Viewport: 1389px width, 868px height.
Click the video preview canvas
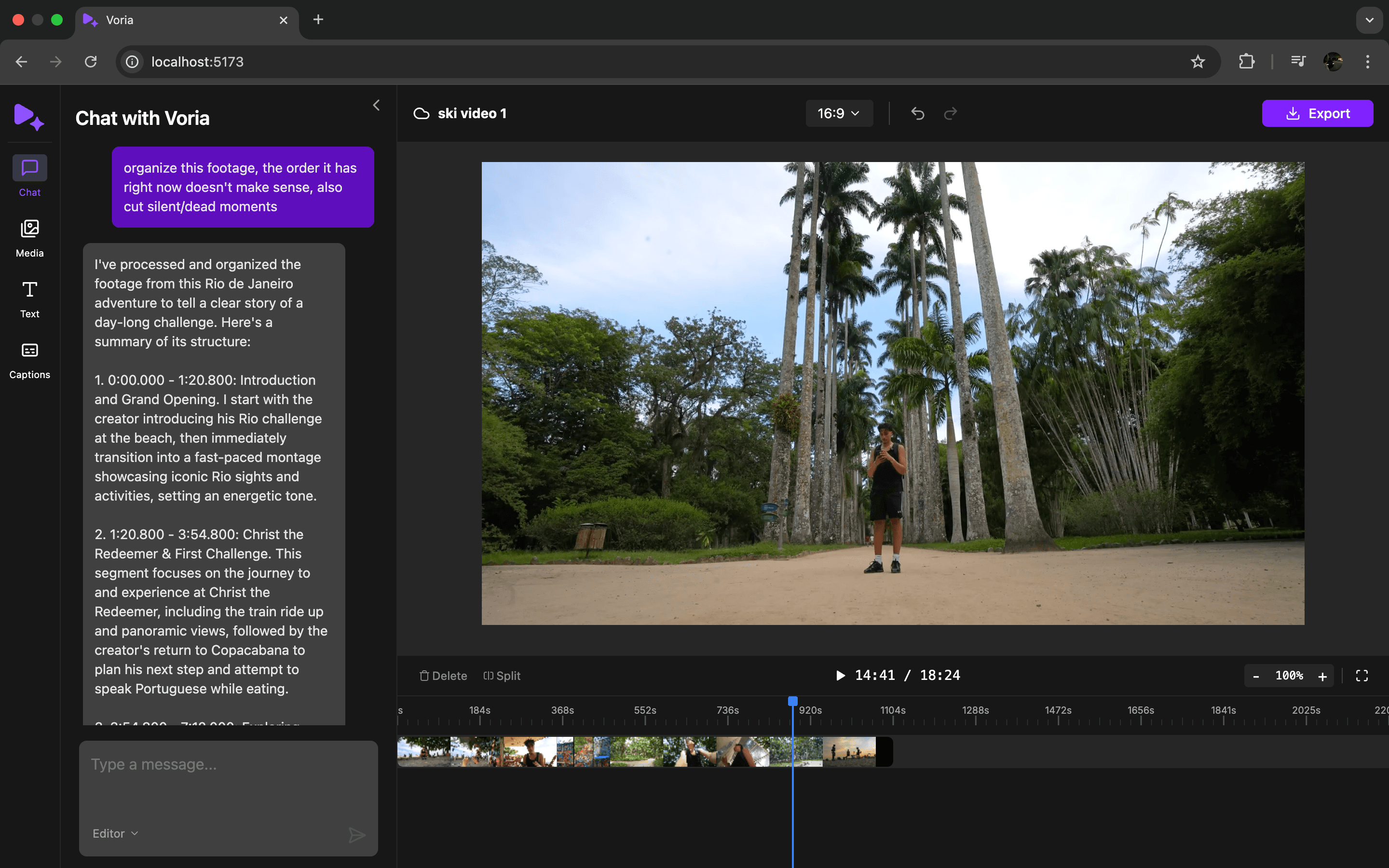pos(893,393)
